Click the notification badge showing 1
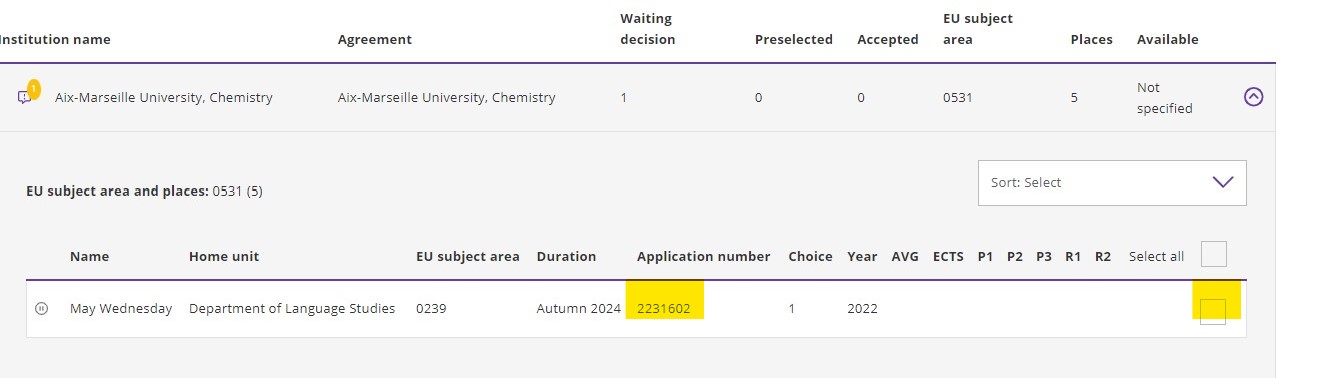 click(x=33, y=89)
